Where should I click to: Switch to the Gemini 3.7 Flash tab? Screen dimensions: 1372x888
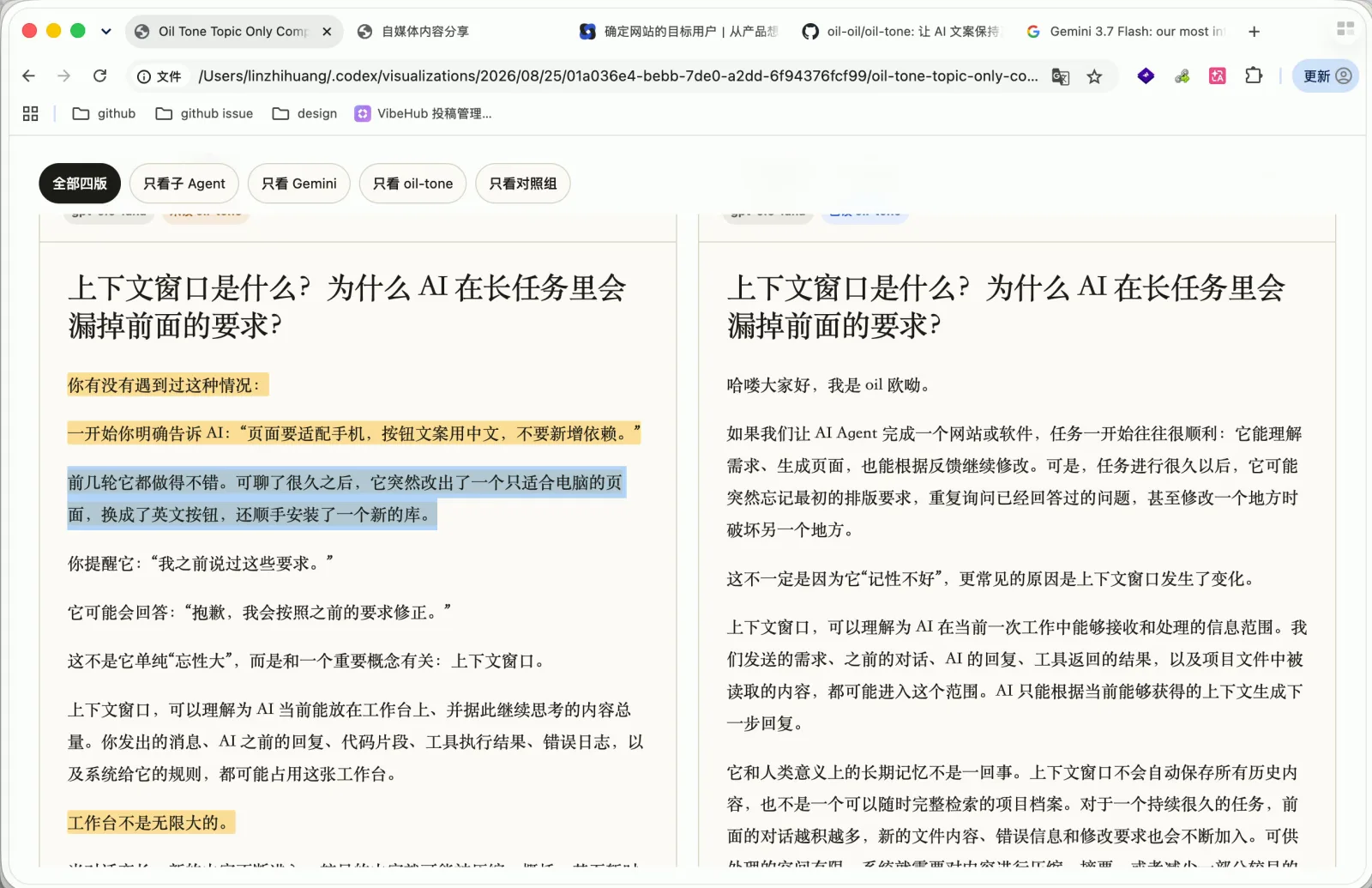click(x=1125, y=32)
